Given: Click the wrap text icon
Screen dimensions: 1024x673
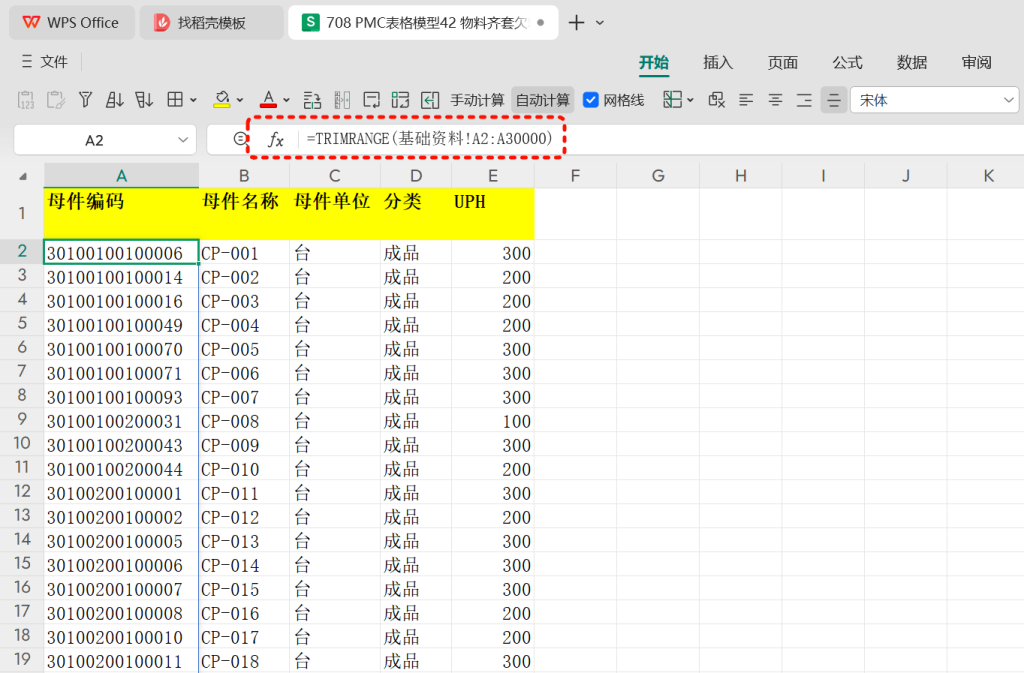Looking at the screenshot, I should click(372, 100).
